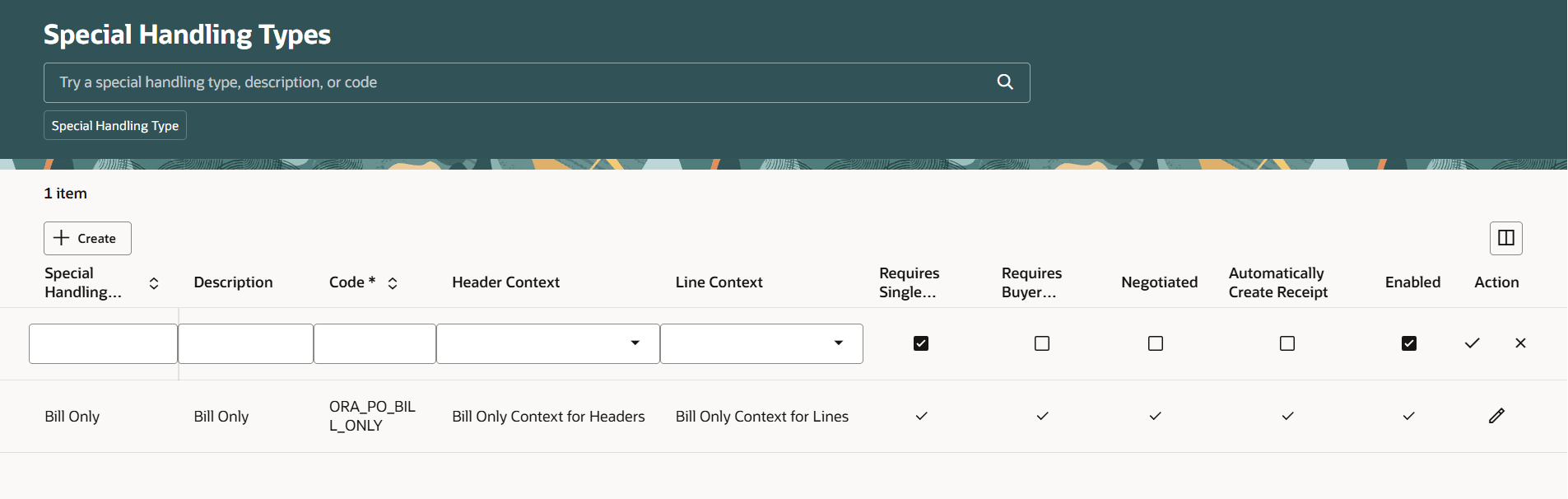1568x499 pixels.
Task: Select the Special Handling Type filter chip
Action: coord(115,126)
